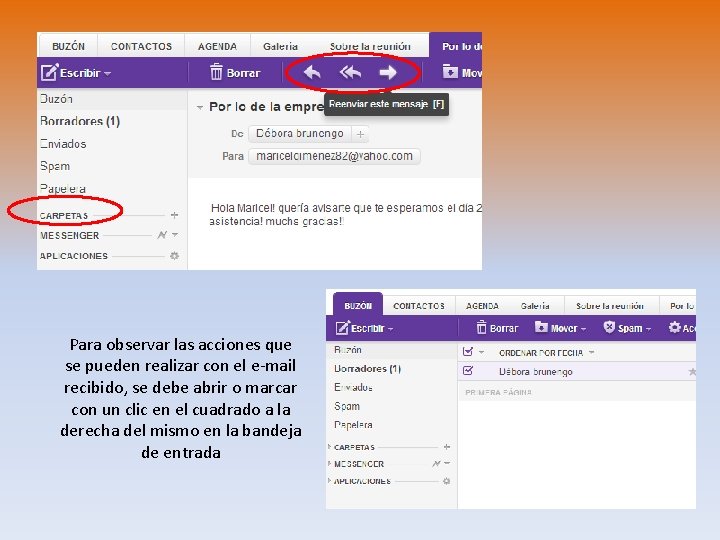Select Buzón folder in inbox-list view sidebar
The height and width of the screenshot is (540, 720).
tap(348, 350)
